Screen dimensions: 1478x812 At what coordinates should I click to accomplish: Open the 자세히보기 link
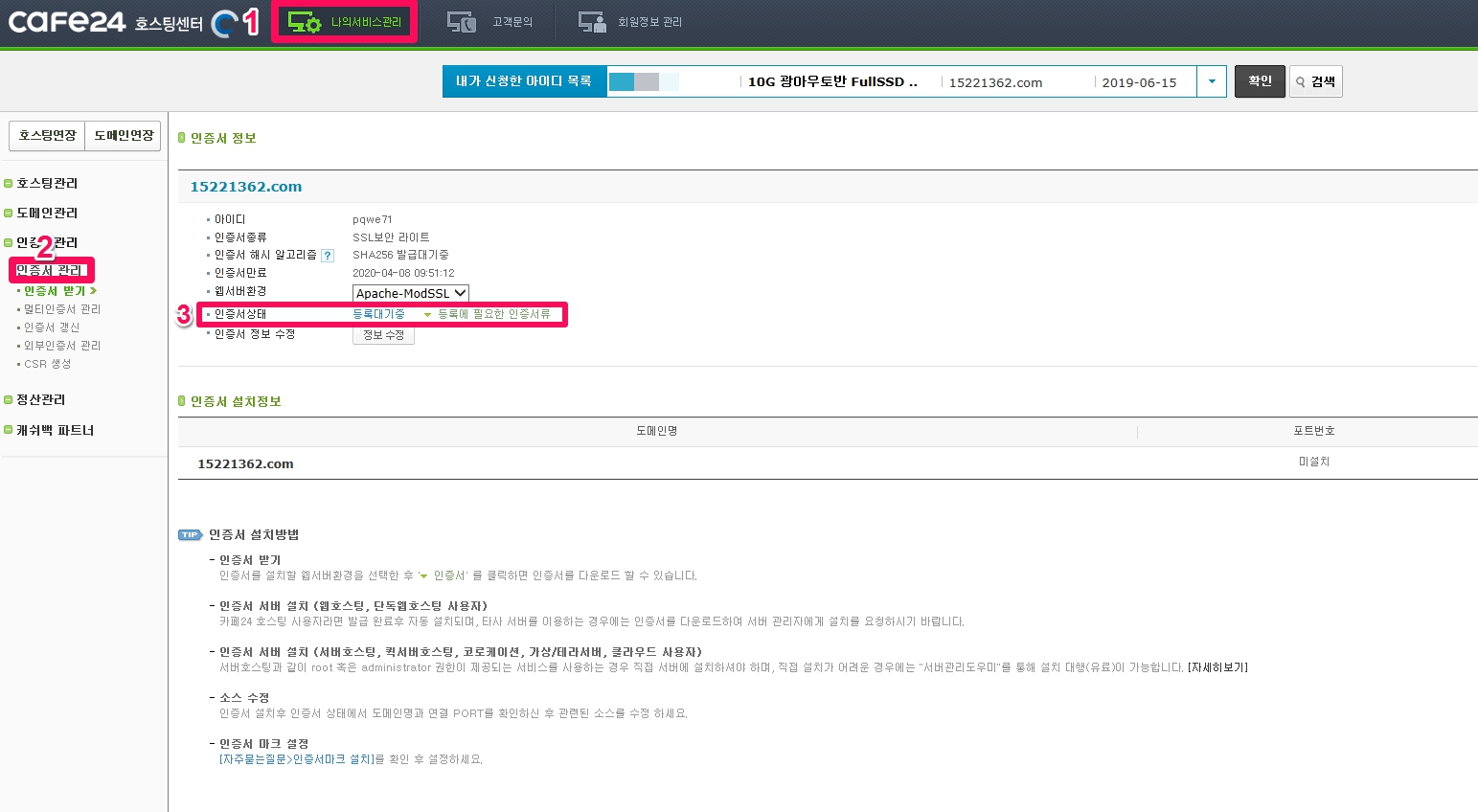[x=1217, y=667]
